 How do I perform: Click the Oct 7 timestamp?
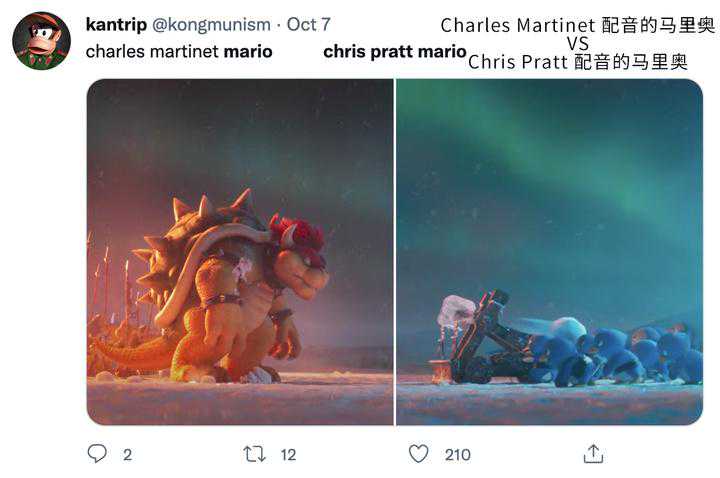click(308, 24)
